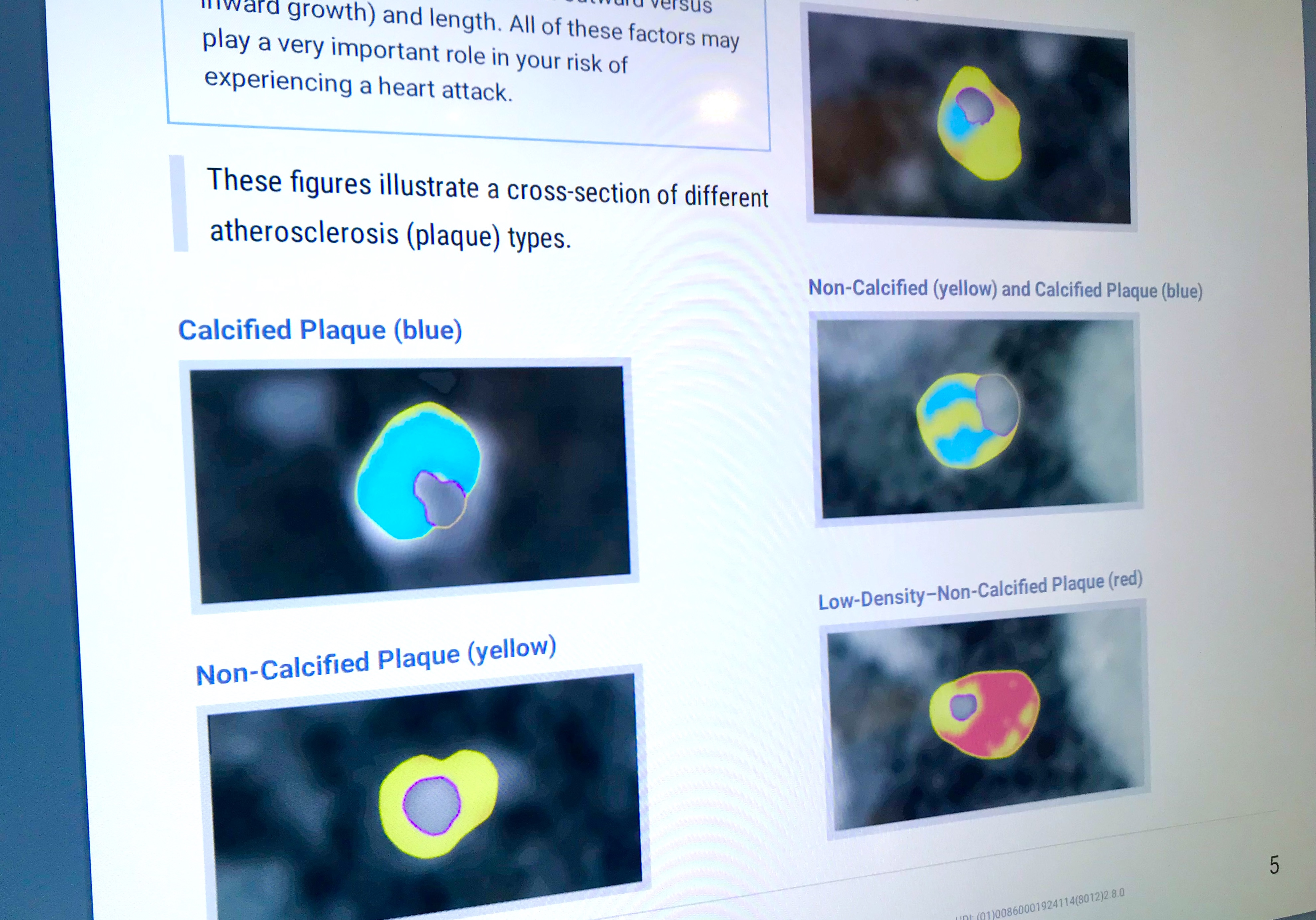Click the gray lumen in the mixed plaque image

click(998, 404)
